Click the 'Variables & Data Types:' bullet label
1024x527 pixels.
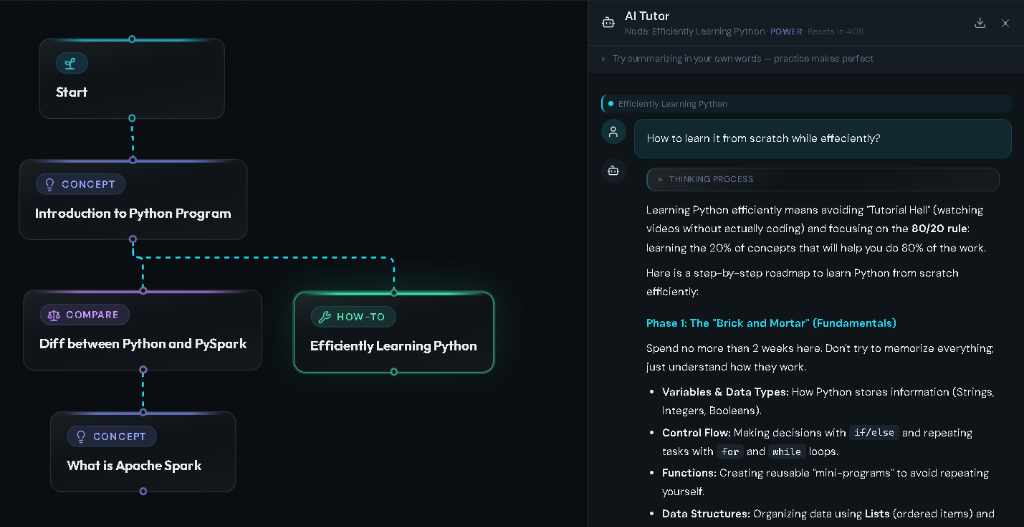pyautogui.click(x=726, y=392)
